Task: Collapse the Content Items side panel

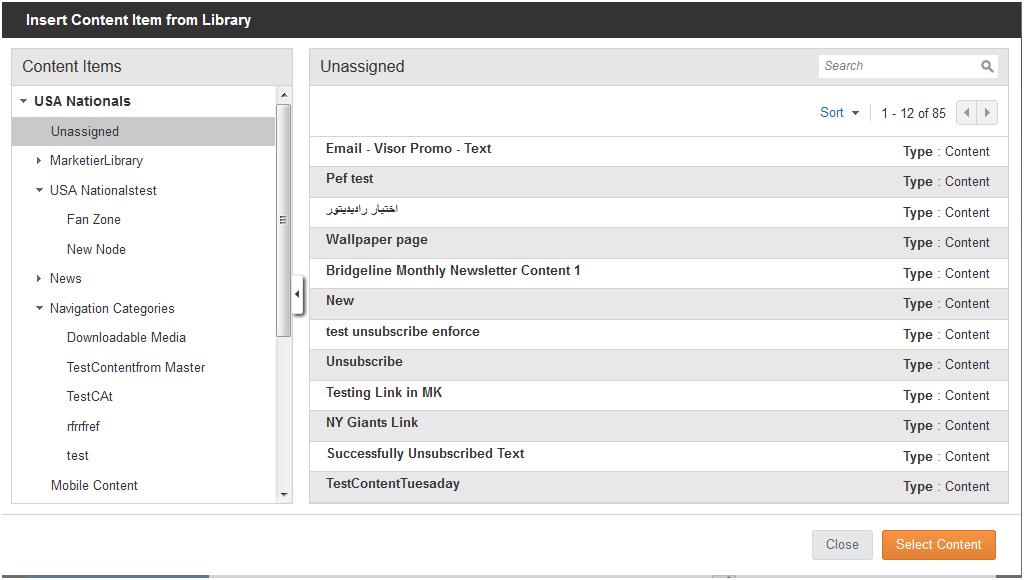Action: pos(297,294)
